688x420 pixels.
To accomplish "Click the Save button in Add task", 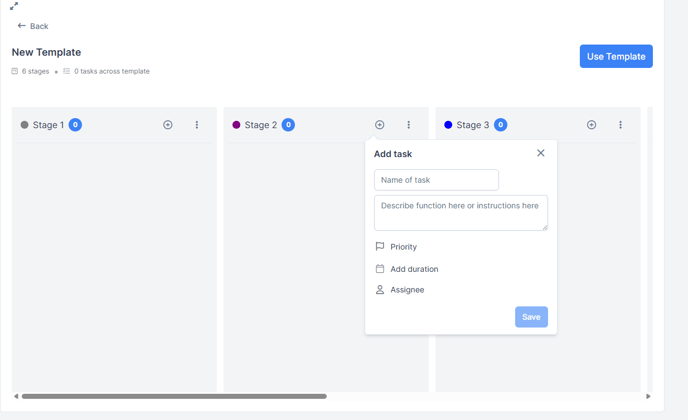I will click(x=531, y=317).
